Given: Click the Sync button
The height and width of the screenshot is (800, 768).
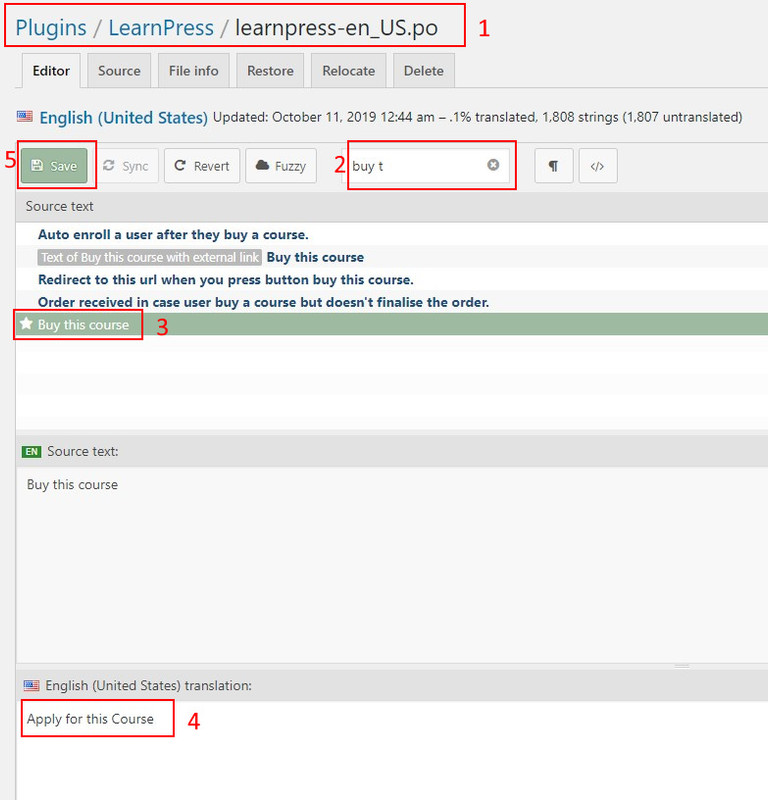Looking at the screenshot, I should coord(126,166).
